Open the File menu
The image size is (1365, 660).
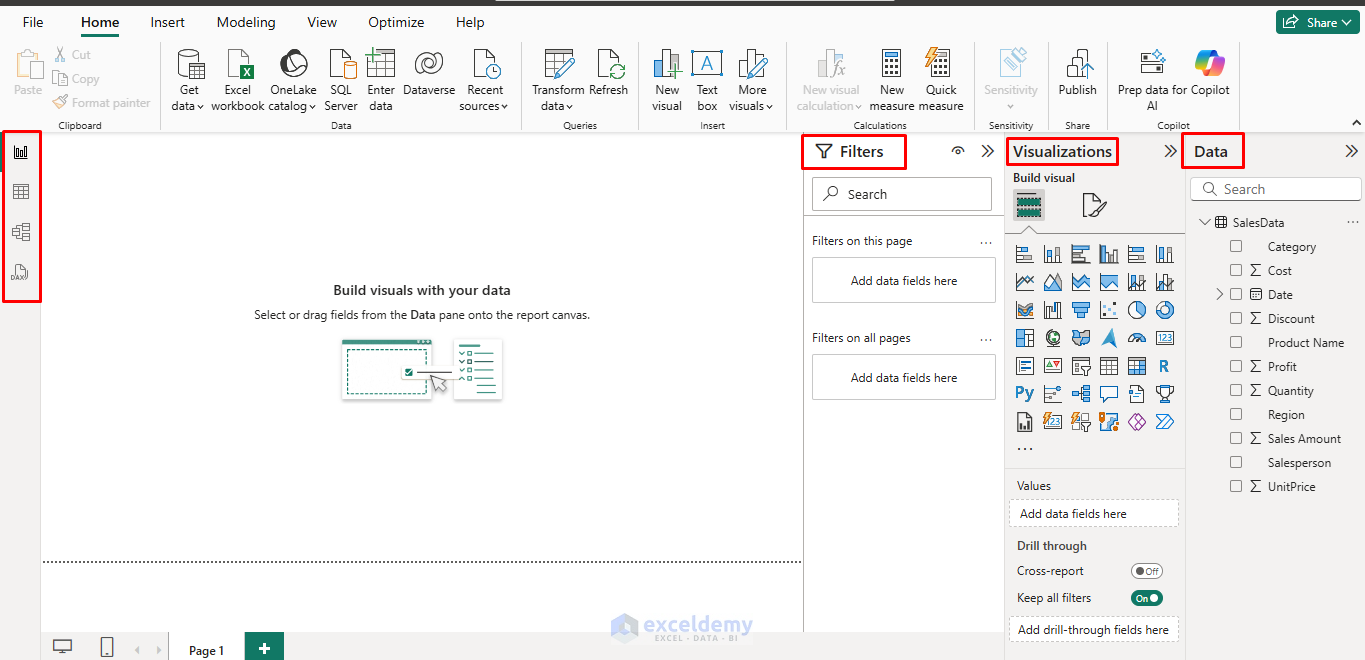(x=33, y=22)
